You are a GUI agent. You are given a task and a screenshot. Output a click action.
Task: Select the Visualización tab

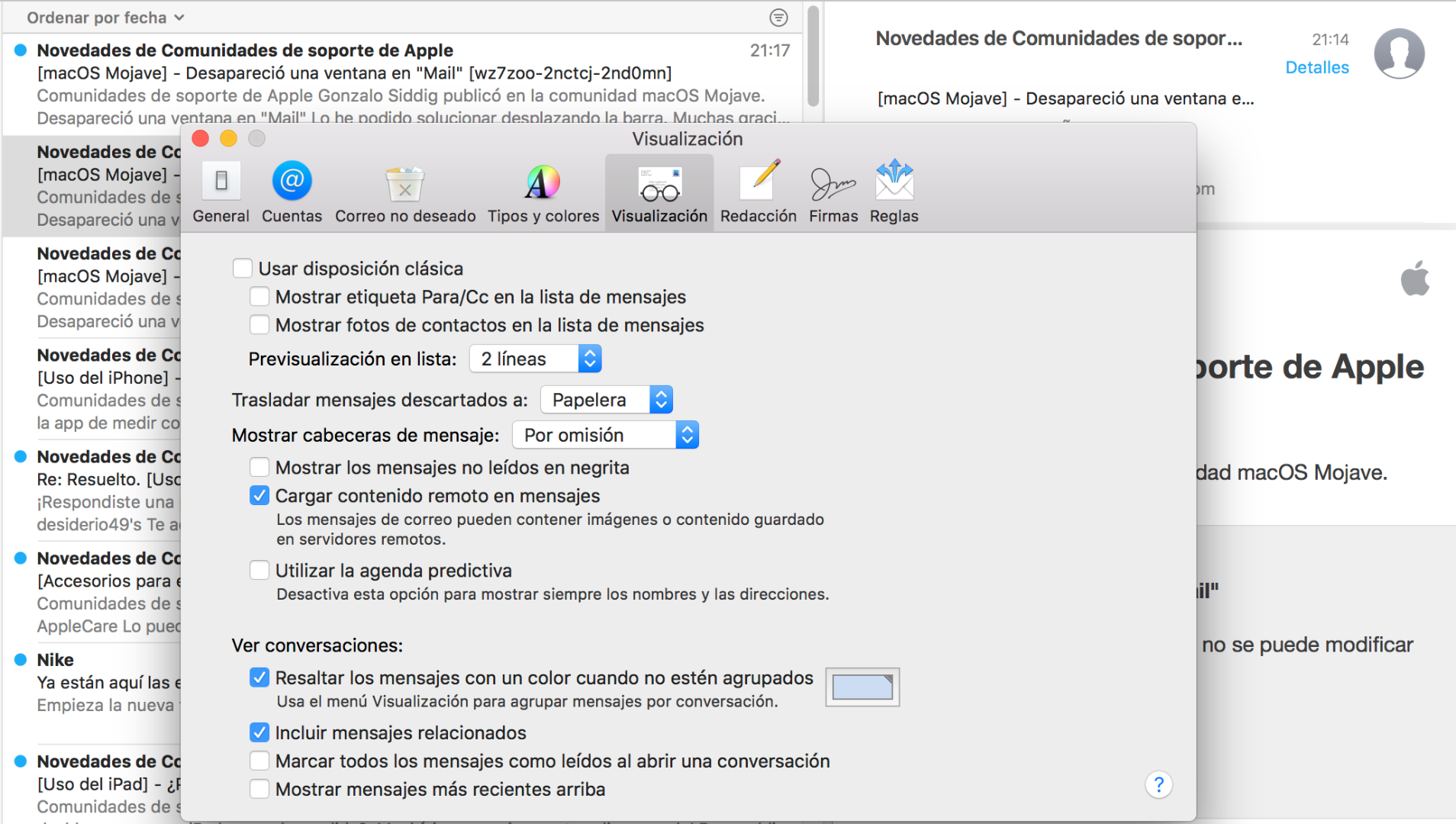tap(659, 192)
